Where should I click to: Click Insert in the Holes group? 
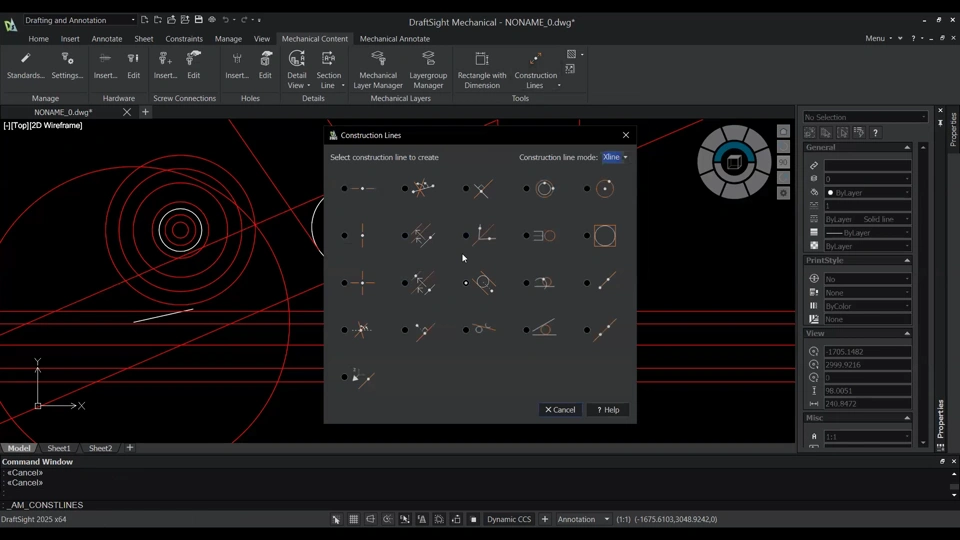(x=237, y=66)
